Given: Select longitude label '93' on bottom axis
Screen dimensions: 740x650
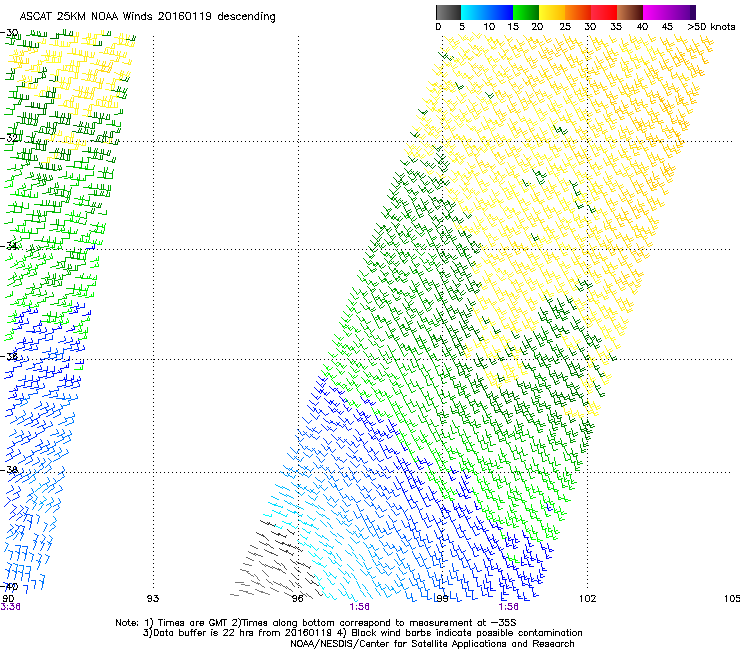Looking at the screenshot, I should [153, 599].
